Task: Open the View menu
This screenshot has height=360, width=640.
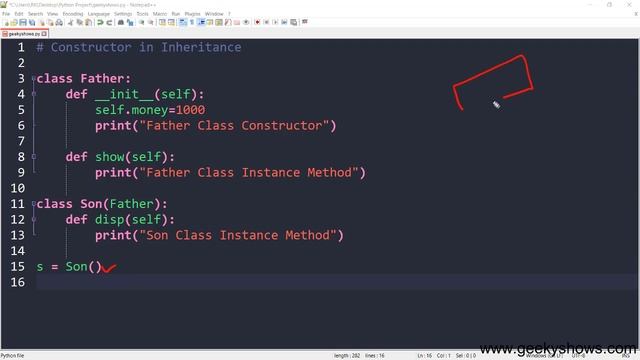Action: coord(52,14)
